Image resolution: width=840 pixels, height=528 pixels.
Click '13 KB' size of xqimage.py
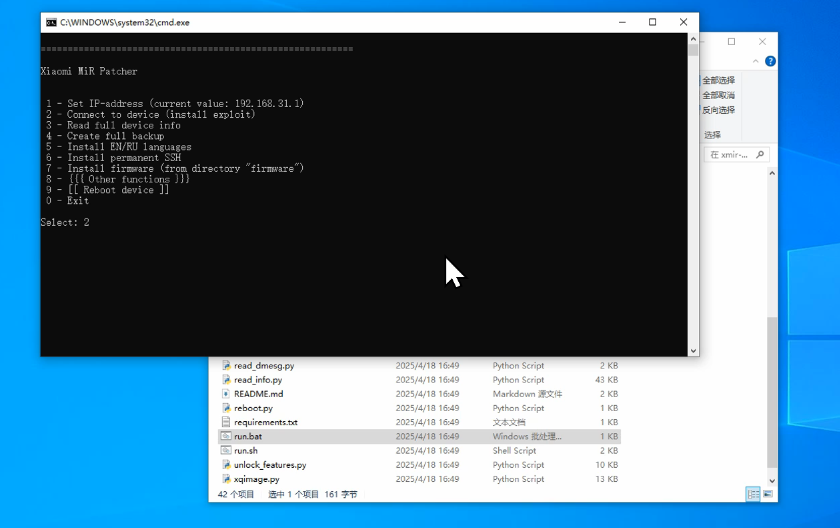click(606, 479)
